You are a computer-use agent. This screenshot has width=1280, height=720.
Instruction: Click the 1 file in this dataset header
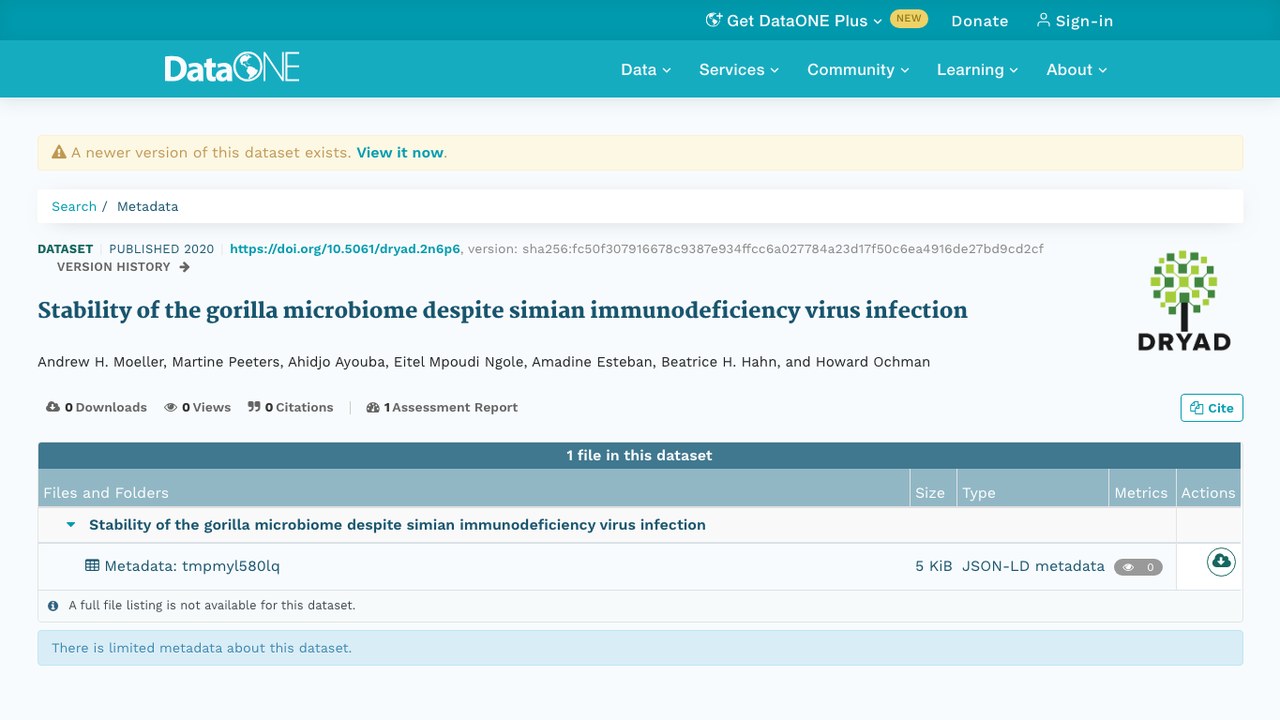[x=639, y=455]
